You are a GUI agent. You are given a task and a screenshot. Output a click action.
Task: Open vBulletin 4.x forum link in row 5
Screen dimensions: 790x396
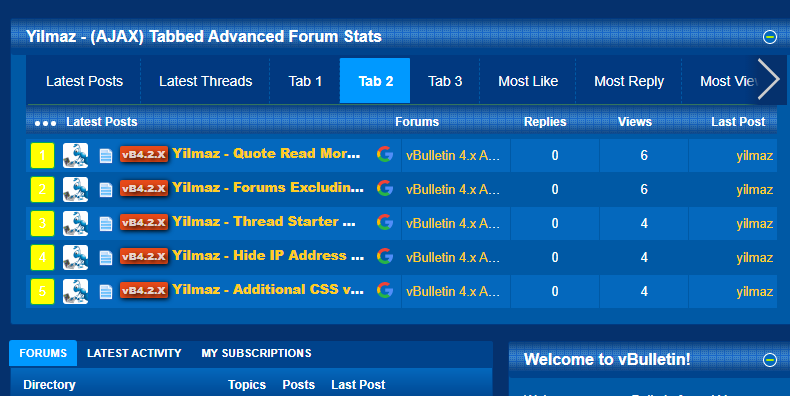452,291
